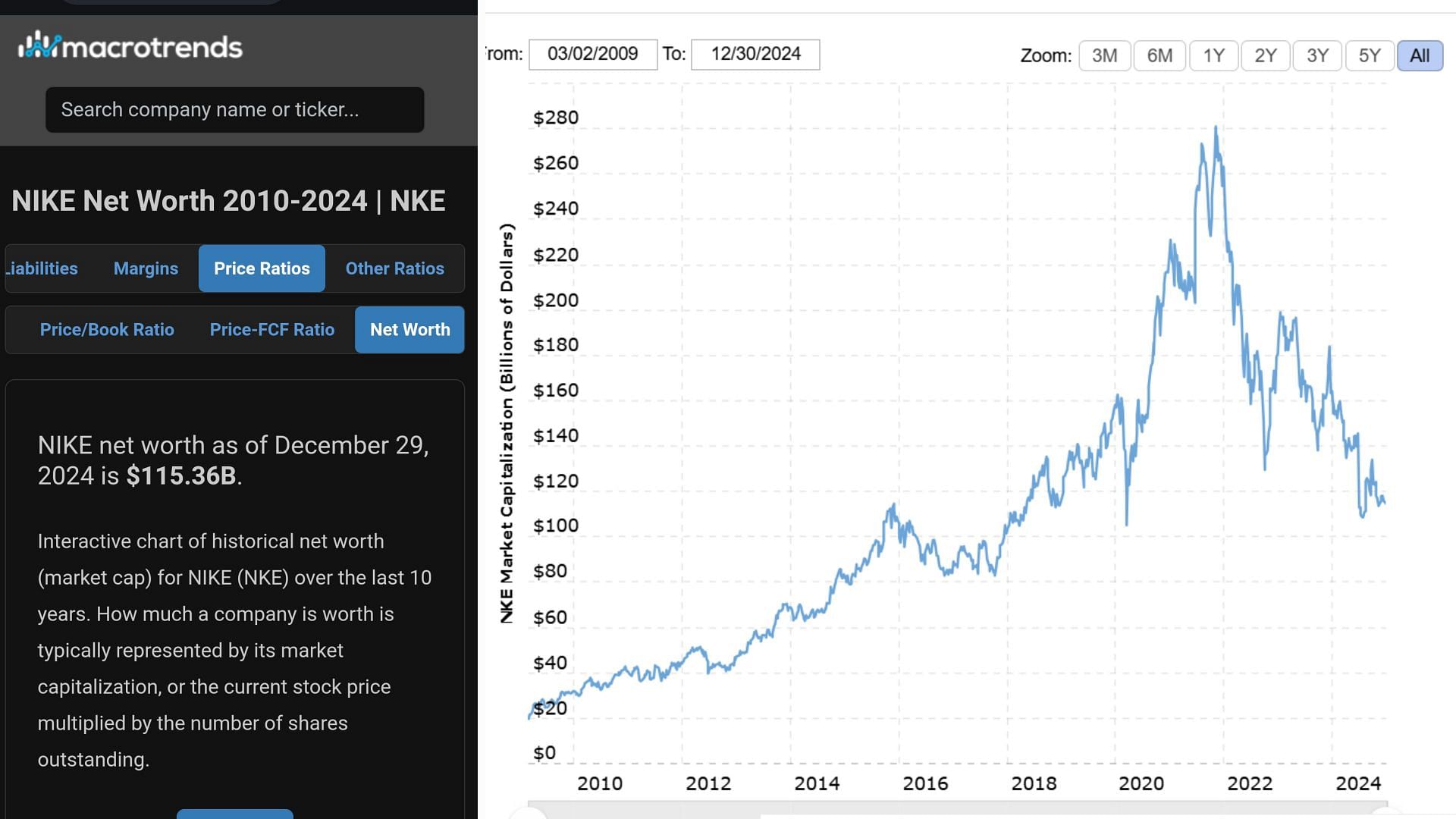Open the Liabilities tab
The height and width of the screenshot is (819, 1456).
pyautogui.click(x=42, y=268)
